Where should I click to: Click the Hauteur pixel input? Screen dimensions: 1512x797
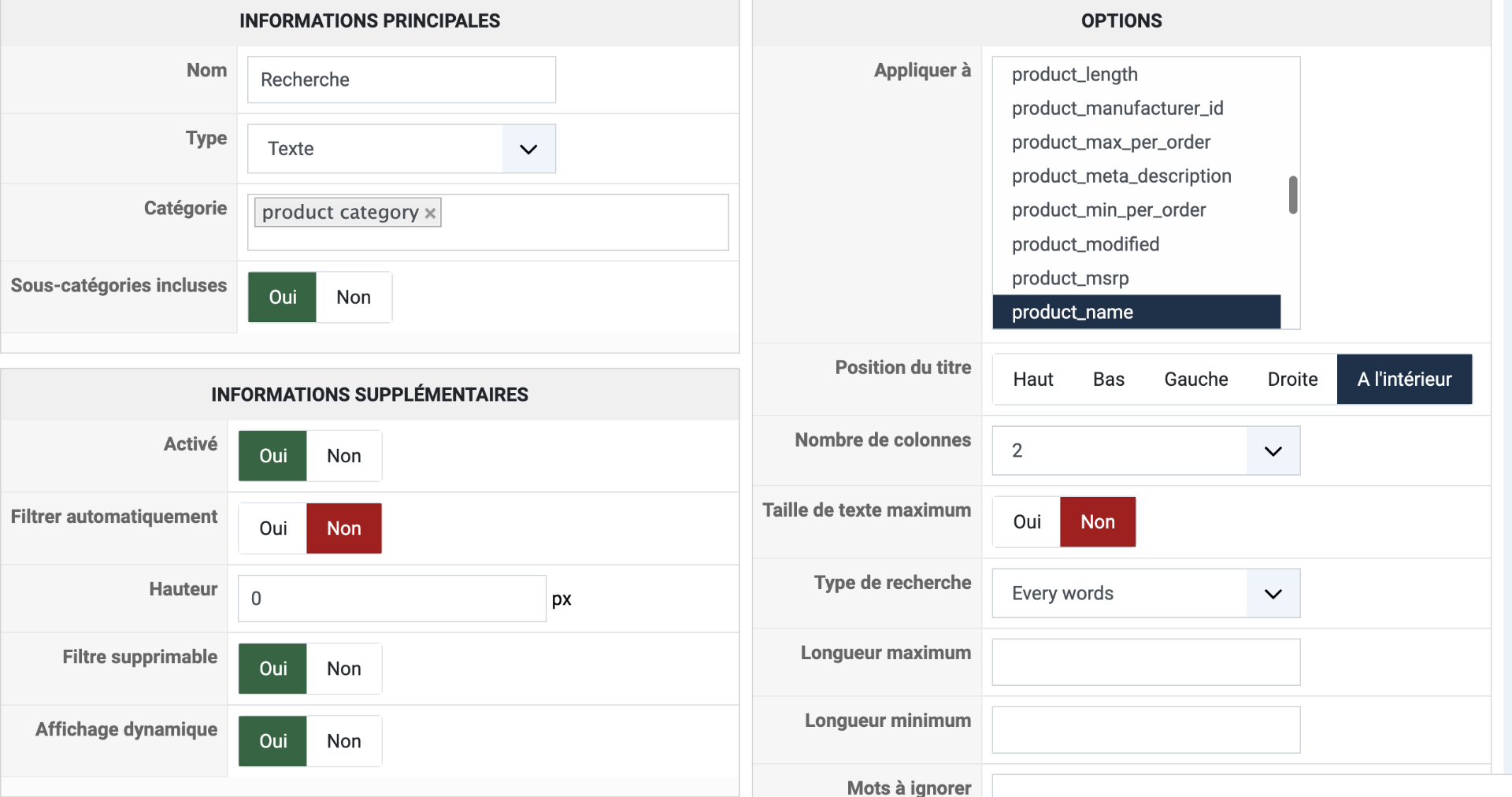(391, 599)
